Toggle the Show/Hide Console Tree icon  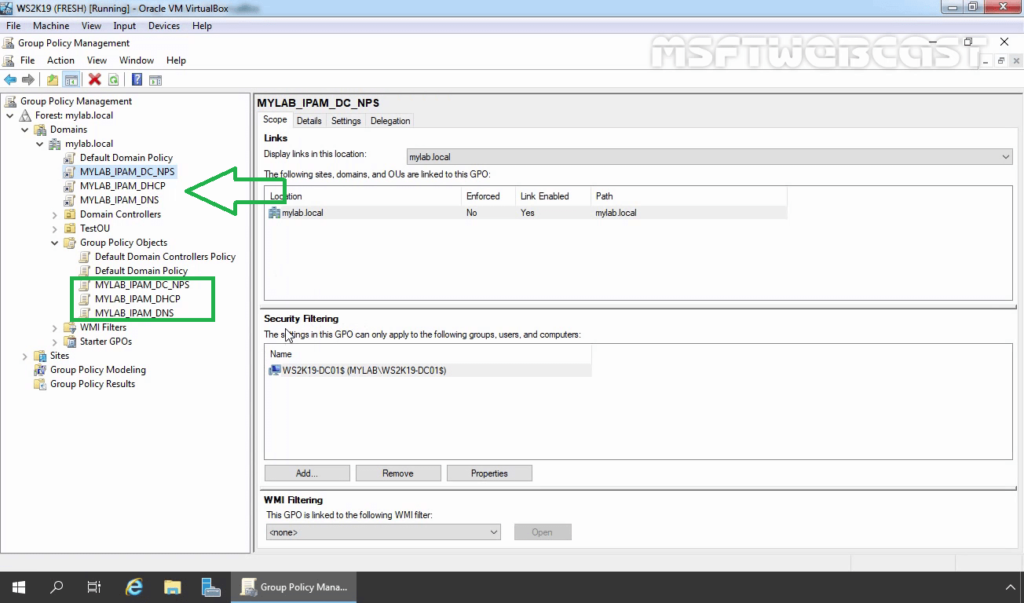point(71,80)
